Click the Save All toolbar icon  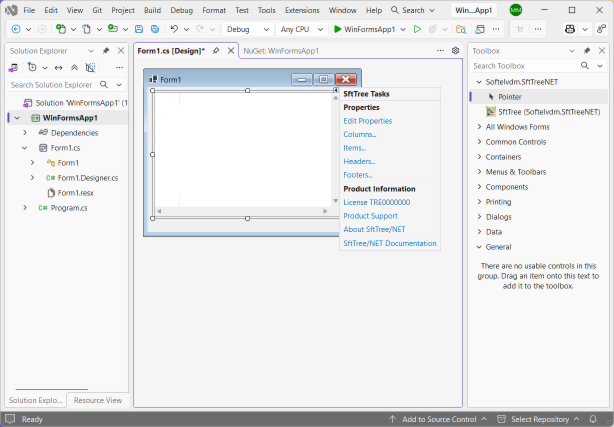[155, 29]
